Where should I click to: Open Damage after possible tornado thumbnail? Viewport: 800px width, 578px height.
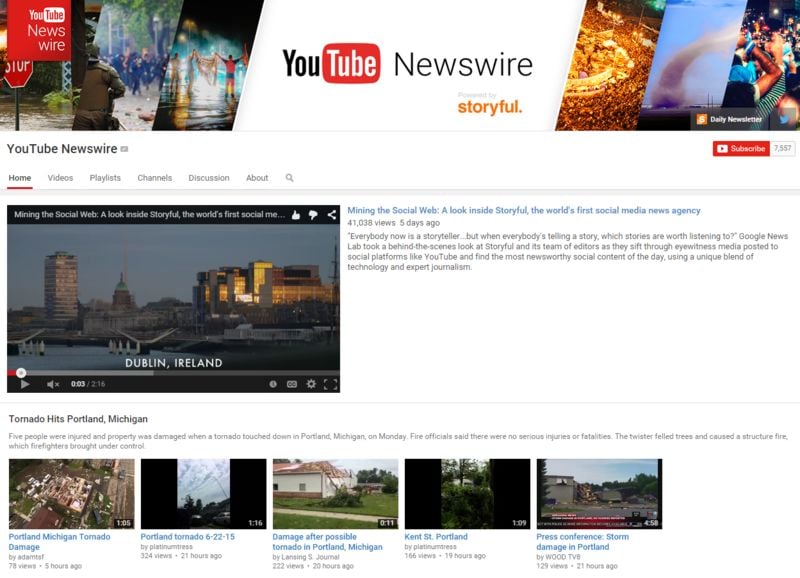tap(336, 494)
